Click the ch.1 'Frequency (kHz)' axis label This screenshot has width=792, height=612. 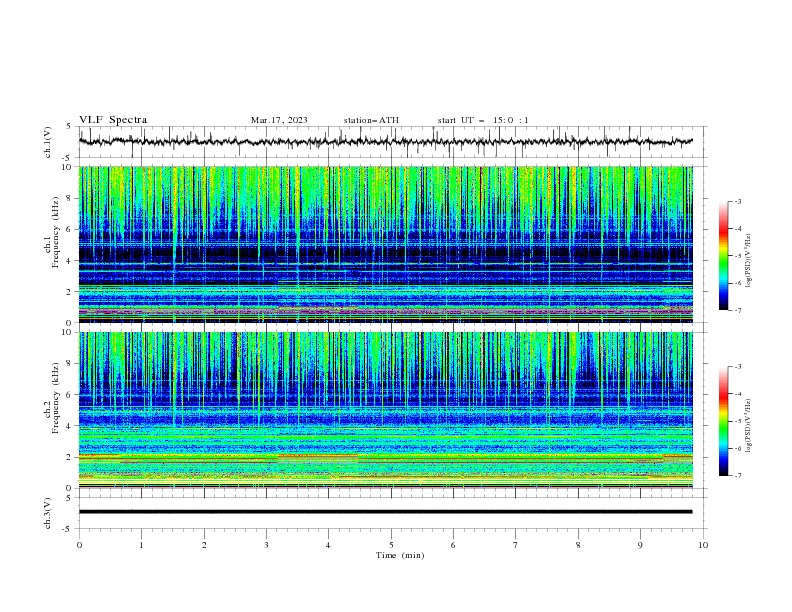(x=57, y=233)
